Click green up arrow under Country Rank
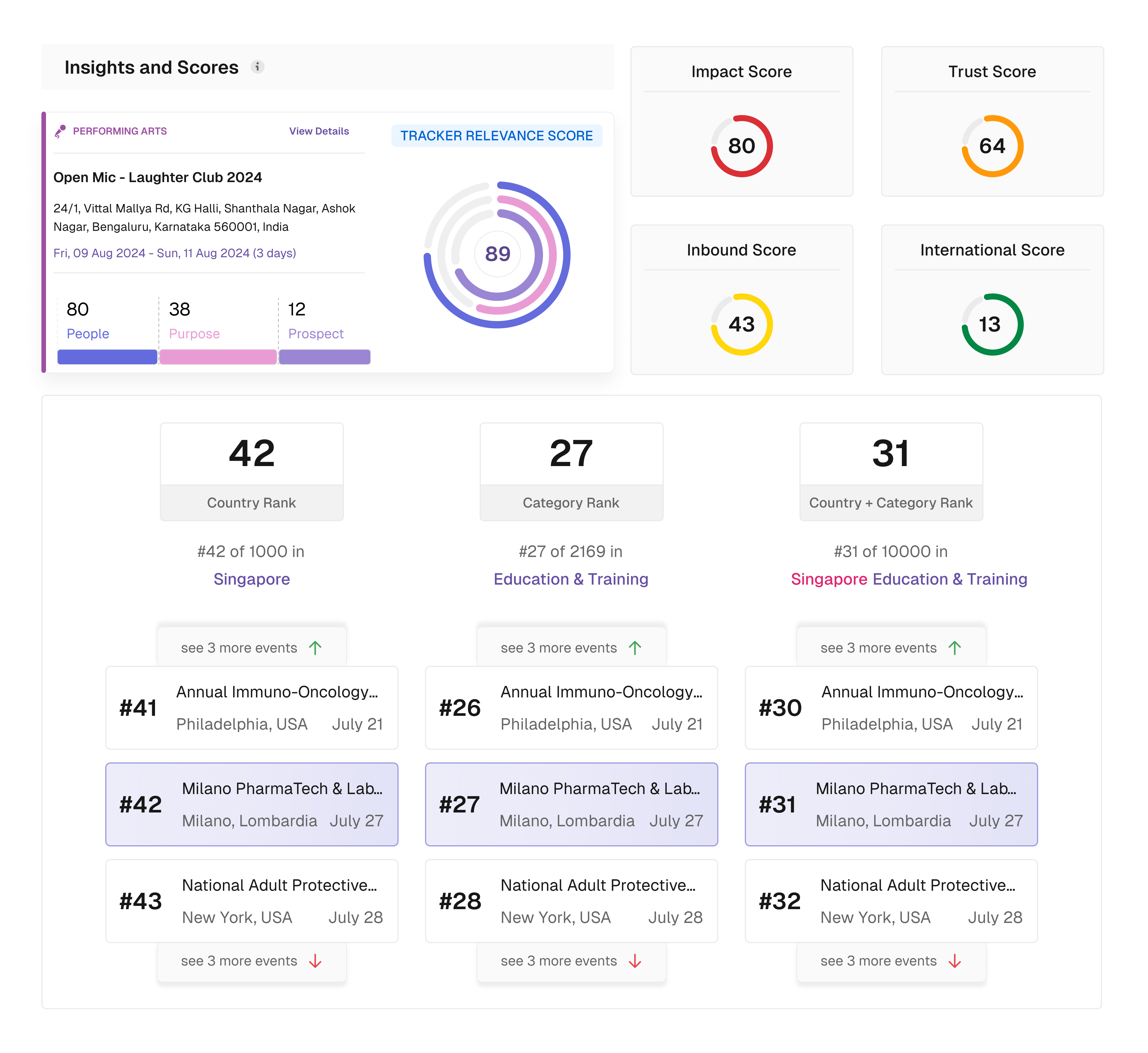This screenshot has height=1053, width=1148. tap(315, 648)
